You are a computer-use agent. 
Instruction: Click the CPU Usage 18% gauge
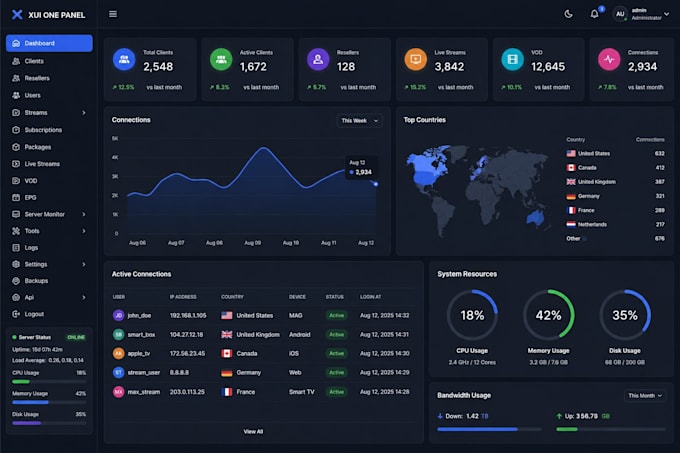click(472, 315)
